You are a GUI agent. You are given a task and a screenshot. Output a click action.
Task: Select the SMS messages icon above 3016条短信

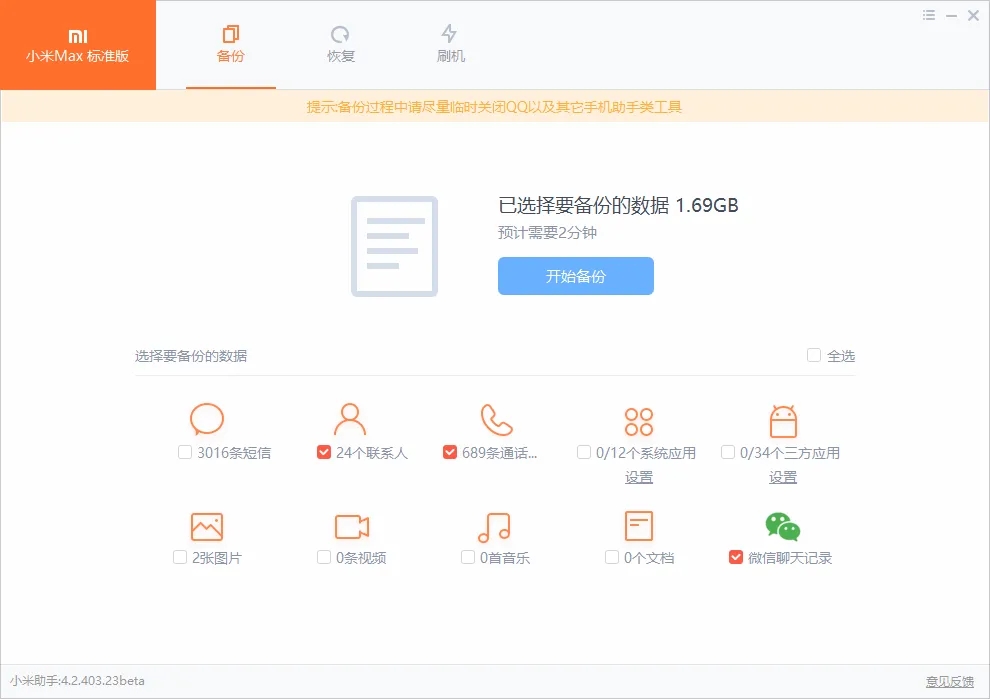(206, 419)
